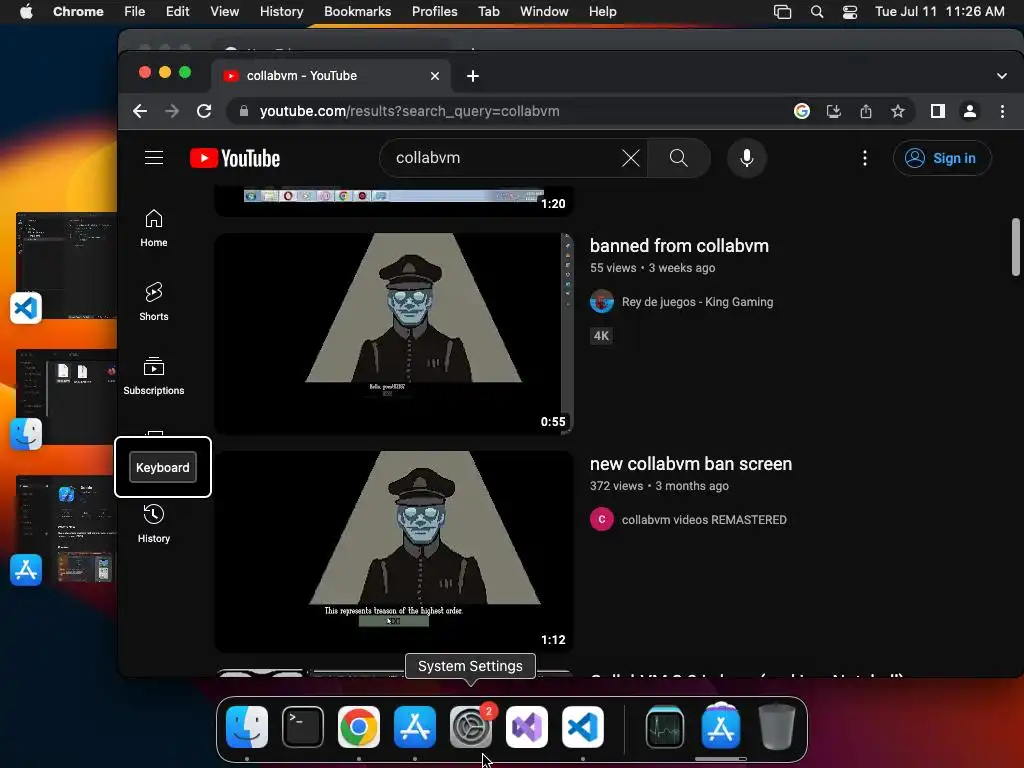
Task: Play the 0:55 banned from collabvm thumbnail
Action: pos(394,333)
